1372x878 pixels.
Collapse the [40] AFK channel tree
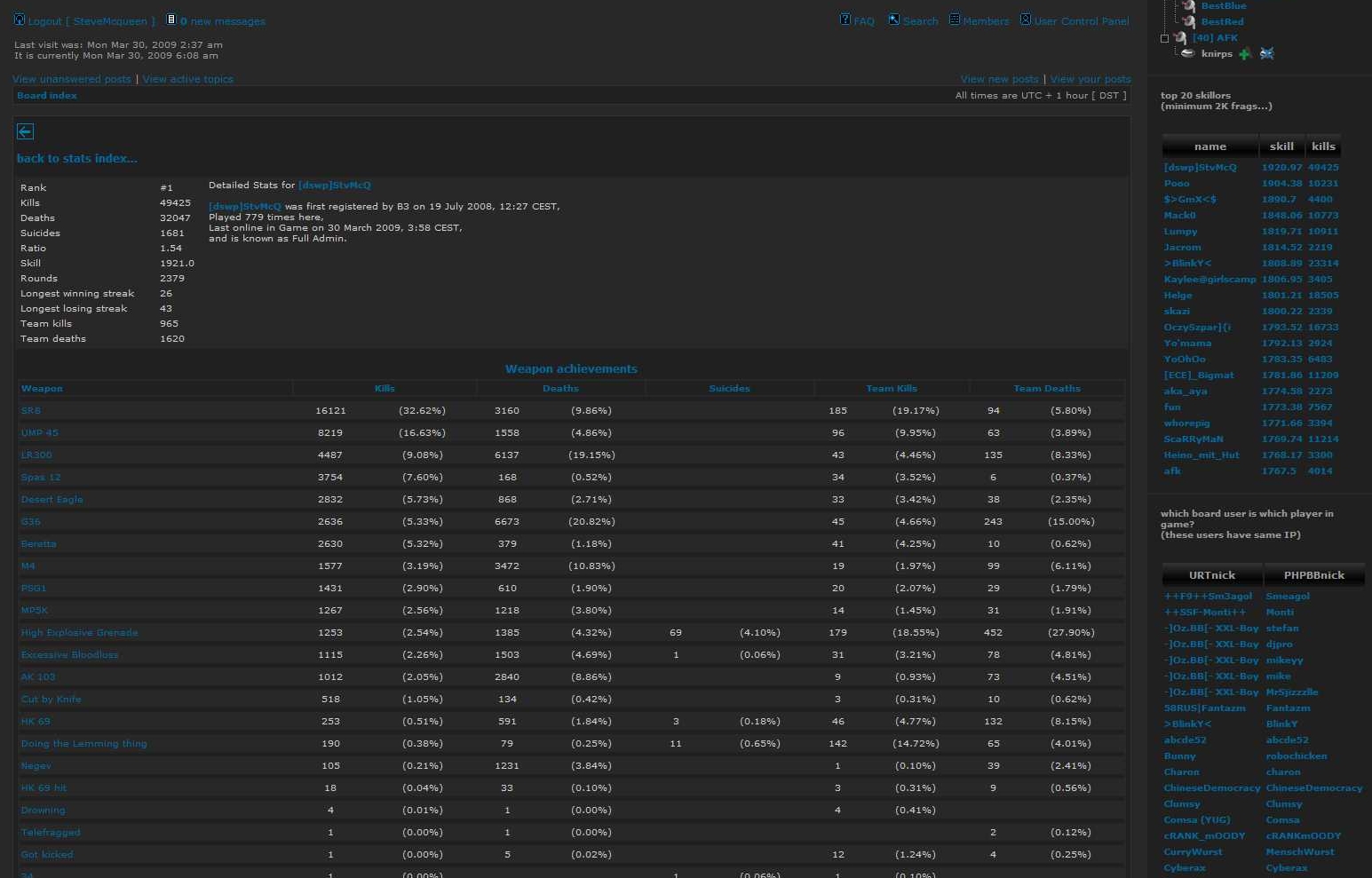pos(1164,38)
